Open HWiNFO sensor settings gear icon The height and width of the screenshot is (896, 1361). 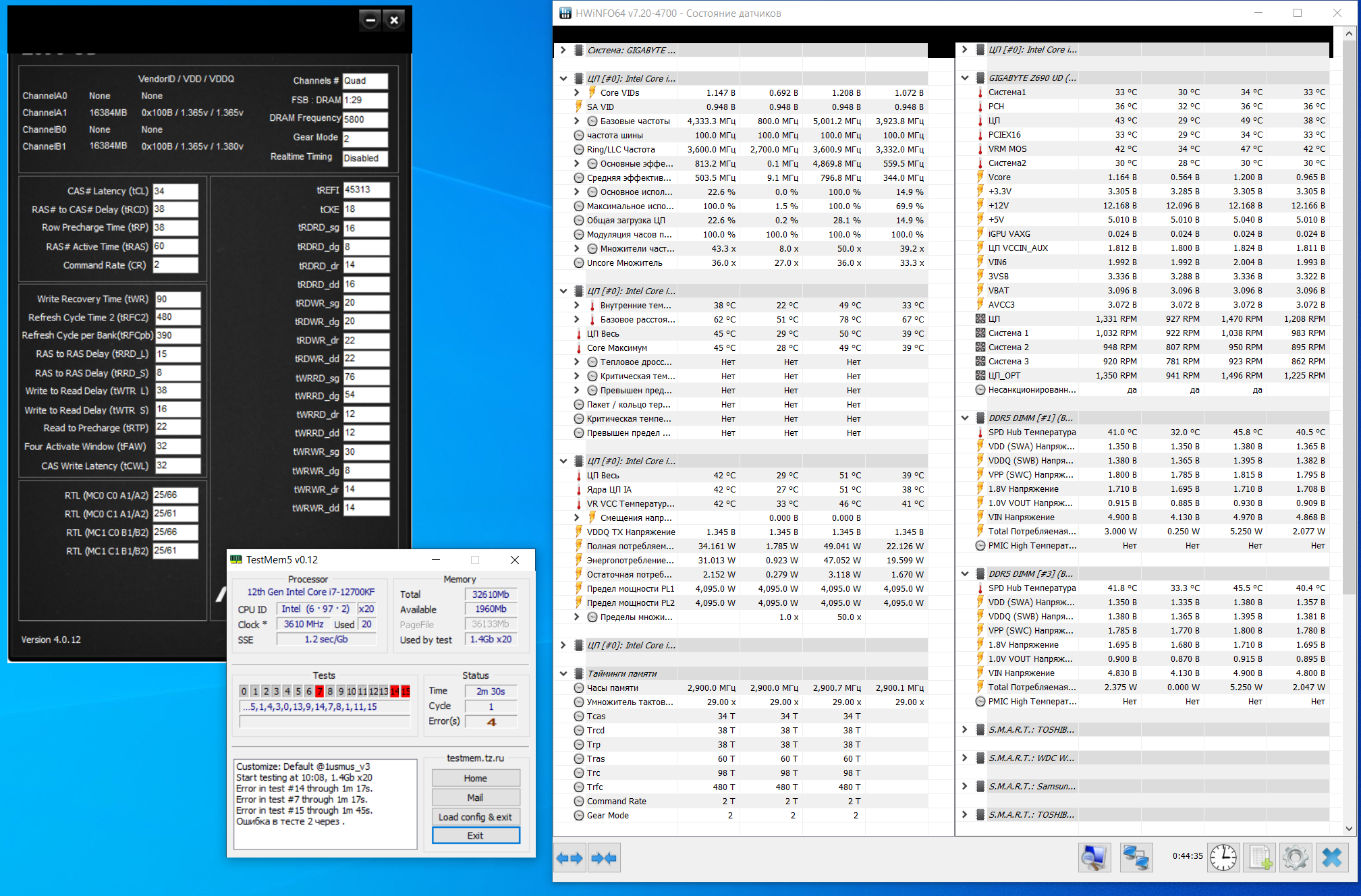click(1295, 858)
